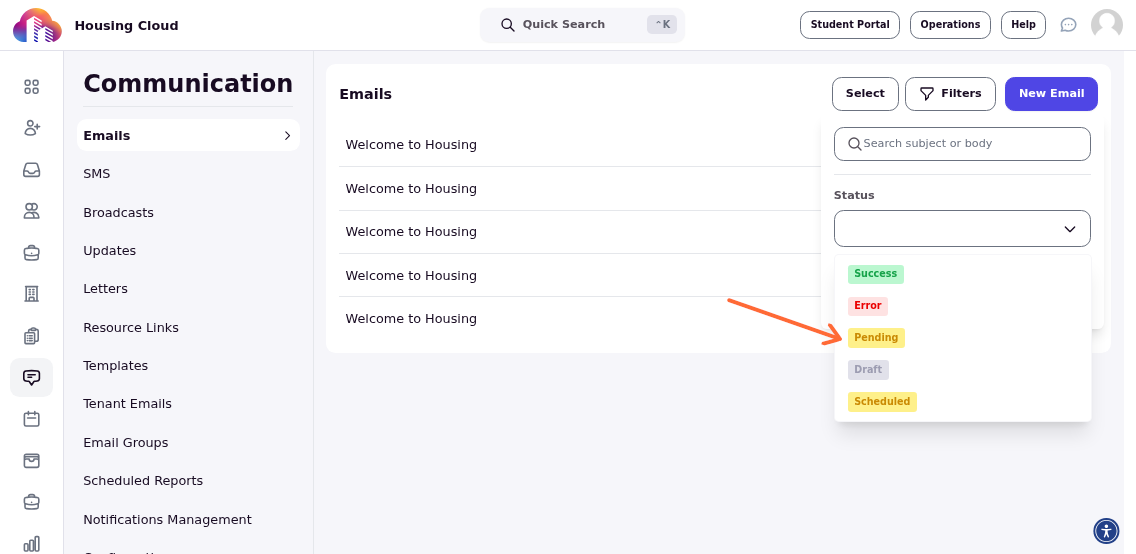Click the bottom briefcase icon in sidebar
The width and height of the screenshot is (1136, 554).
click(x=31, y=501)
